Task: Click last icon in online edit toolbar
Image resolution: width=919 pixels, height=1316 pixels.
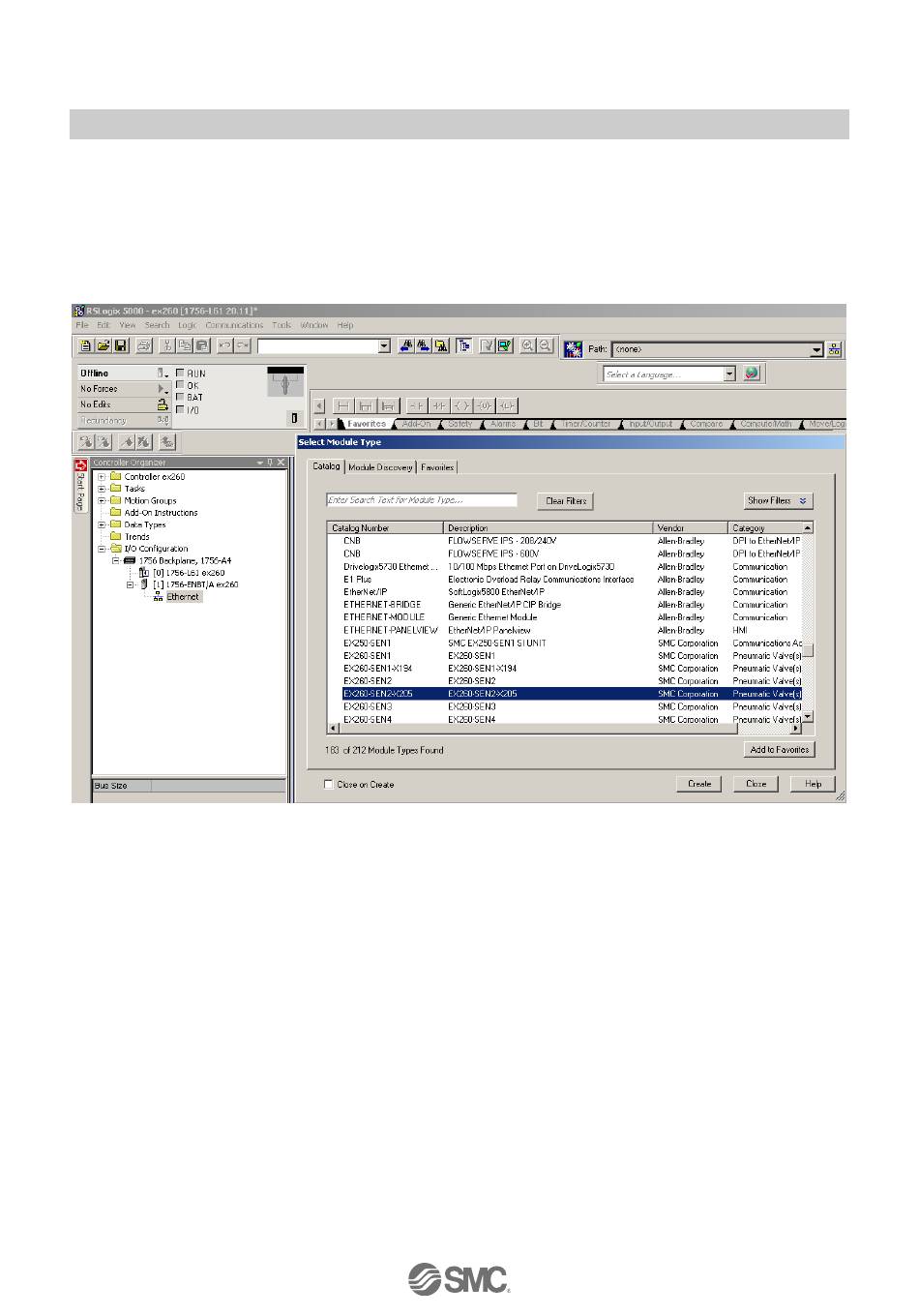Action: point(167,441)
